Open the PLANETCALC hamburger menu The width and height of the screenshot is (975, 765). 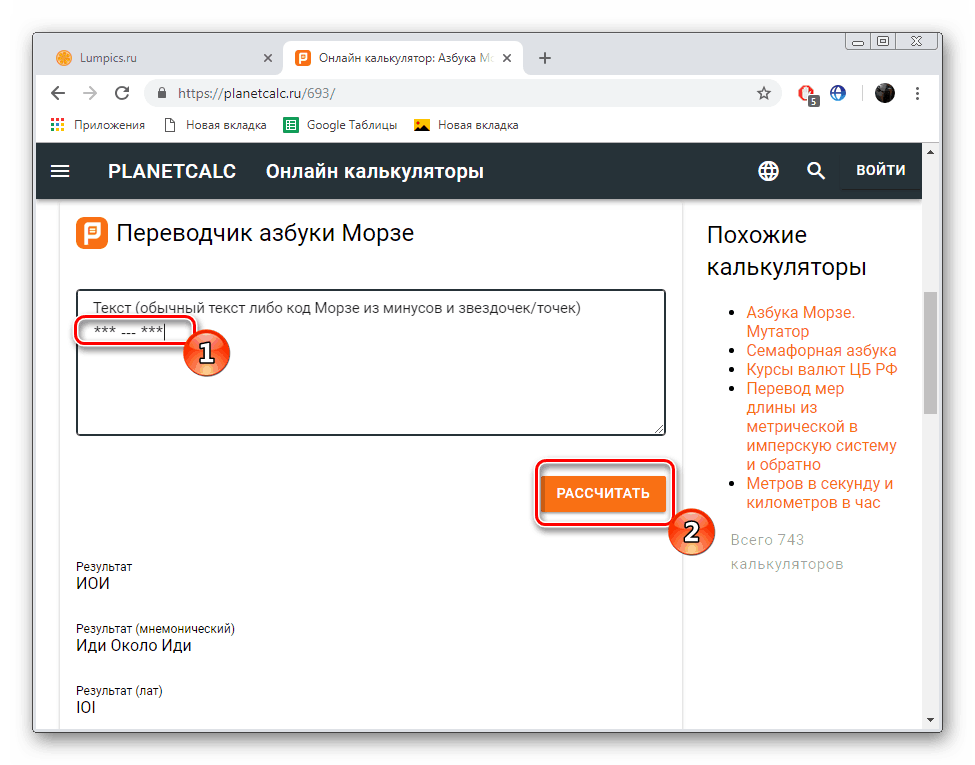(x=60, y=171)
